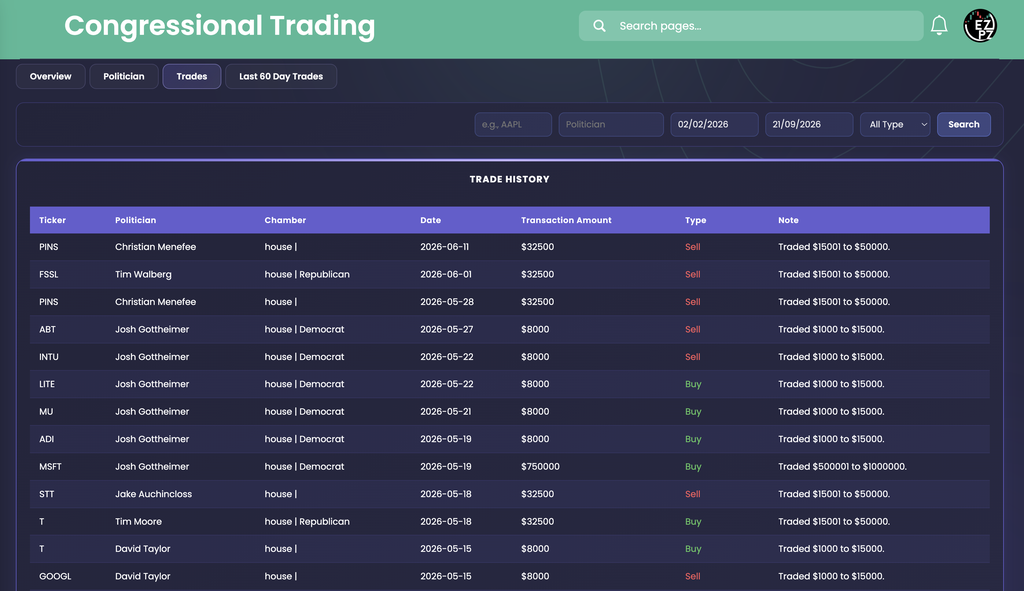1024x591 pixels.
Task: Select the MU ticker cell
Action: click(x=46, y=411)
